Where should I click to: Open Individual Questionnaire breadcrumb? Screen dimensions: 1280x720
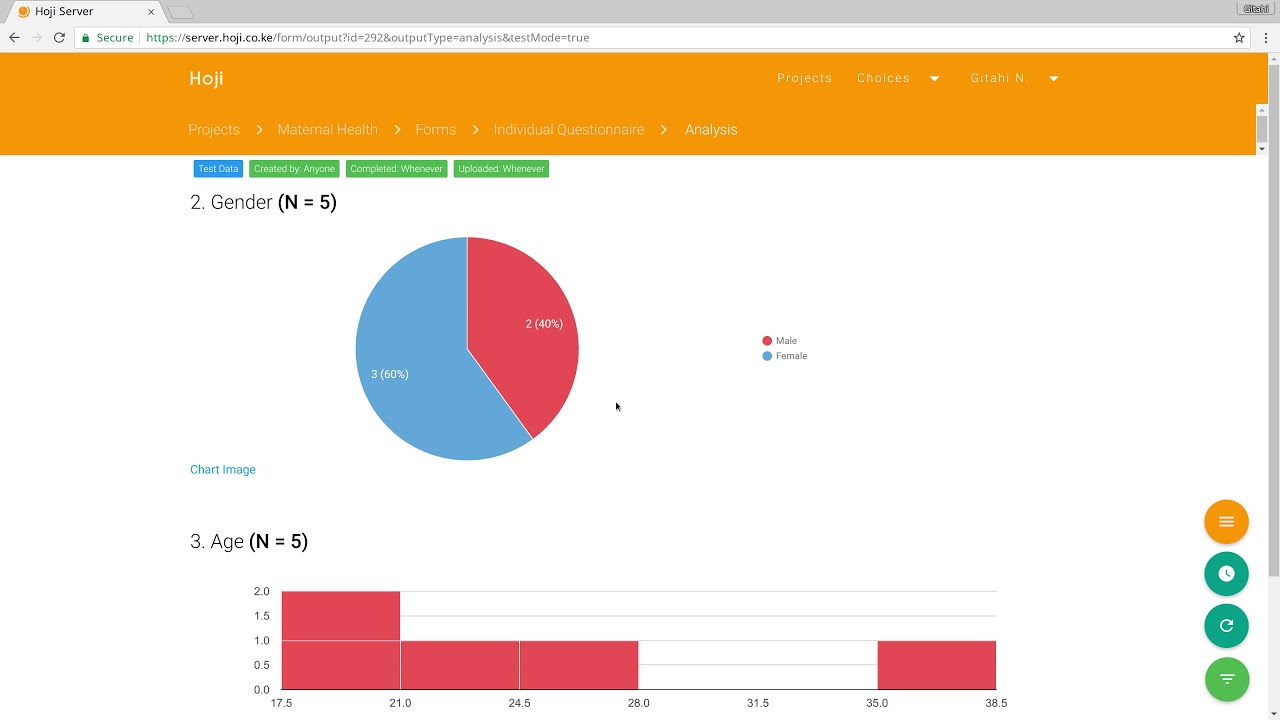coord(568,130)
